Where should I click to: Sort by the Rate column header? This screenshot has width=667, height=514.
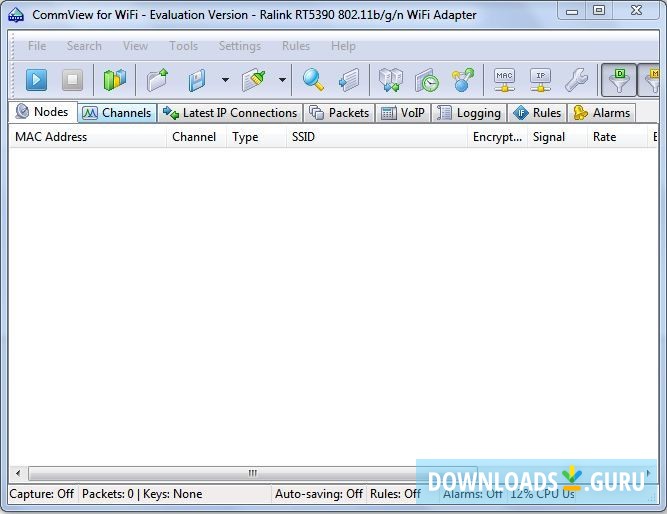click(617, 137)
